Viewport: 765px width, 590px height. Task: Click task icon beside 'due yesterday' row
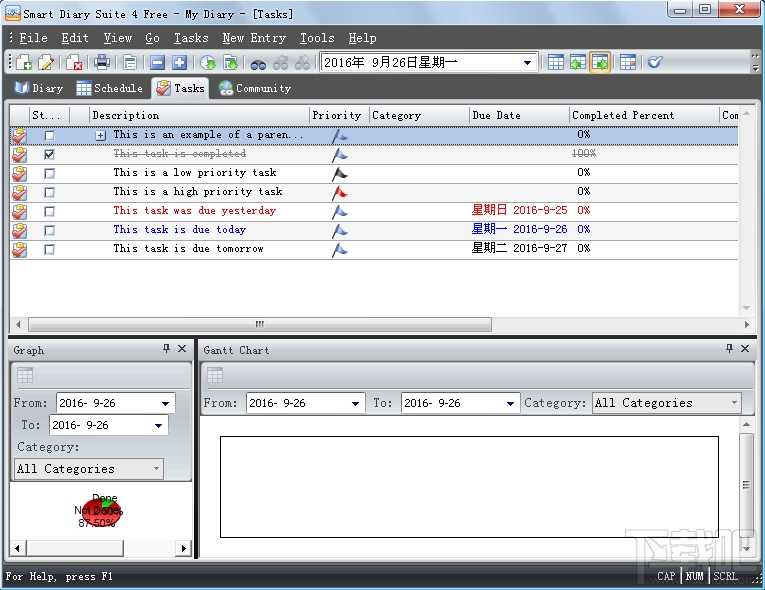pyautogui.click(x=20, y=211)
